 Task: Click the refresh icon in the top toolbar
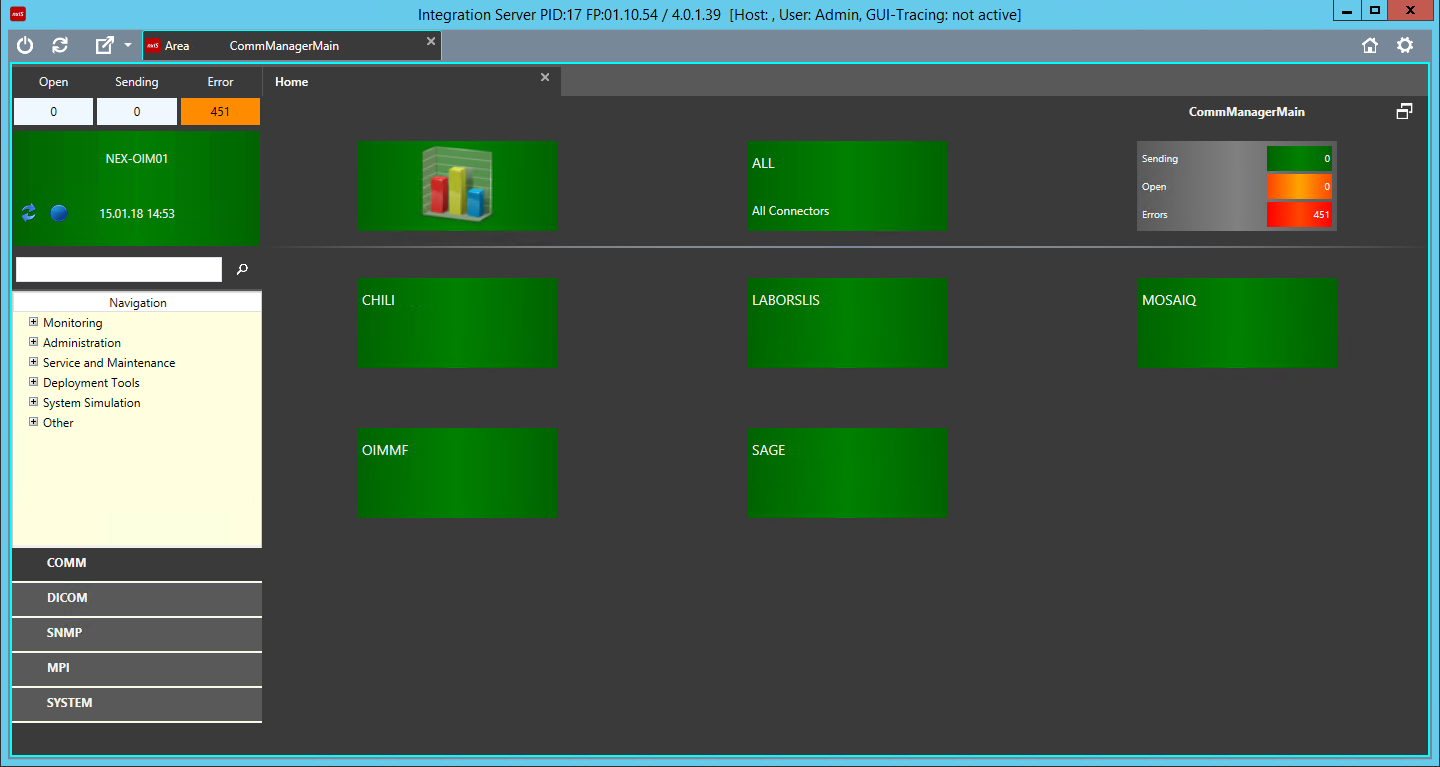point(60,45)
